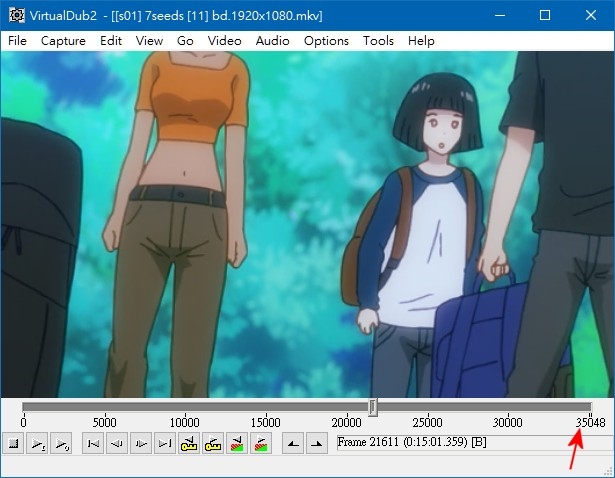
Task: Open the Video menu
Action: point(224,41)
